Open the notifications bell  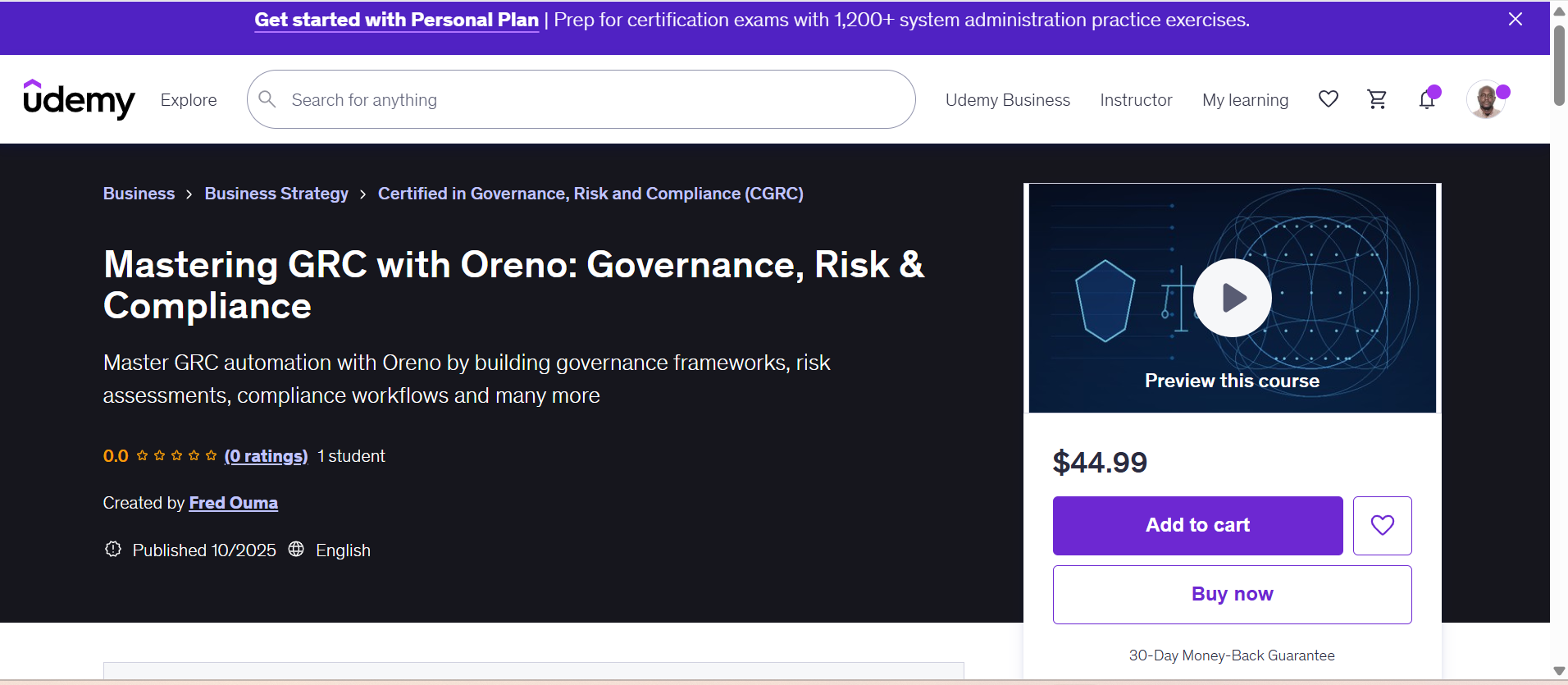click(1427, 100)
